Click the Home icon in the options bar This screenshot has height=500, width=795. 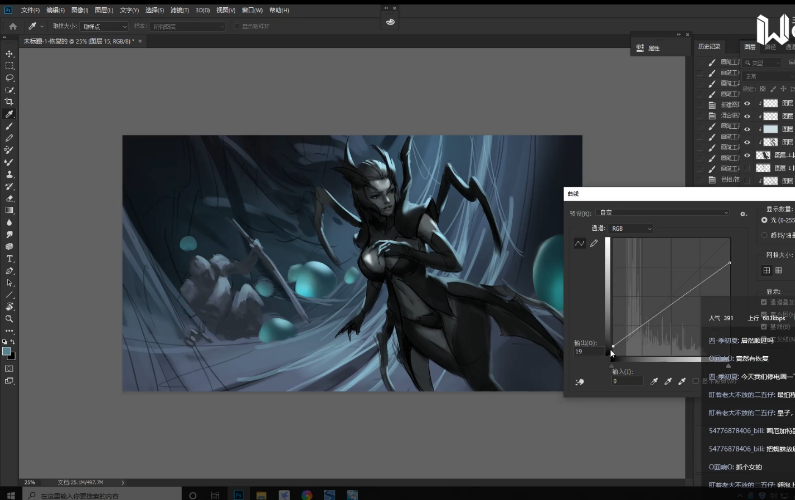tap(13, 26)
